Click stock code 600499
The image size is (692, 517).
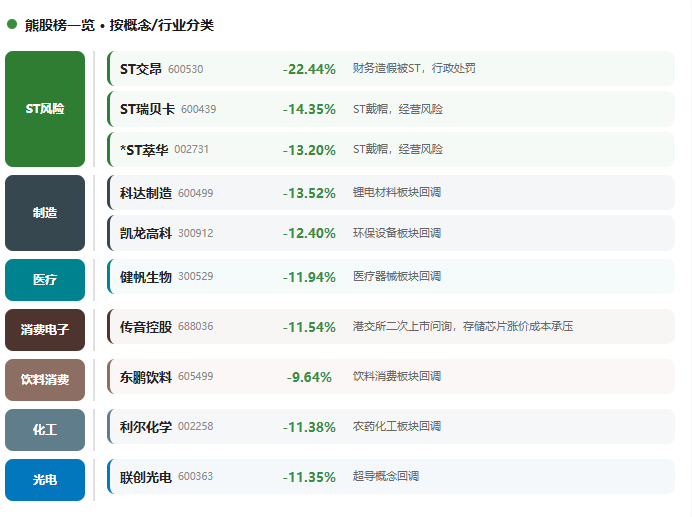(x=196, y=193)
